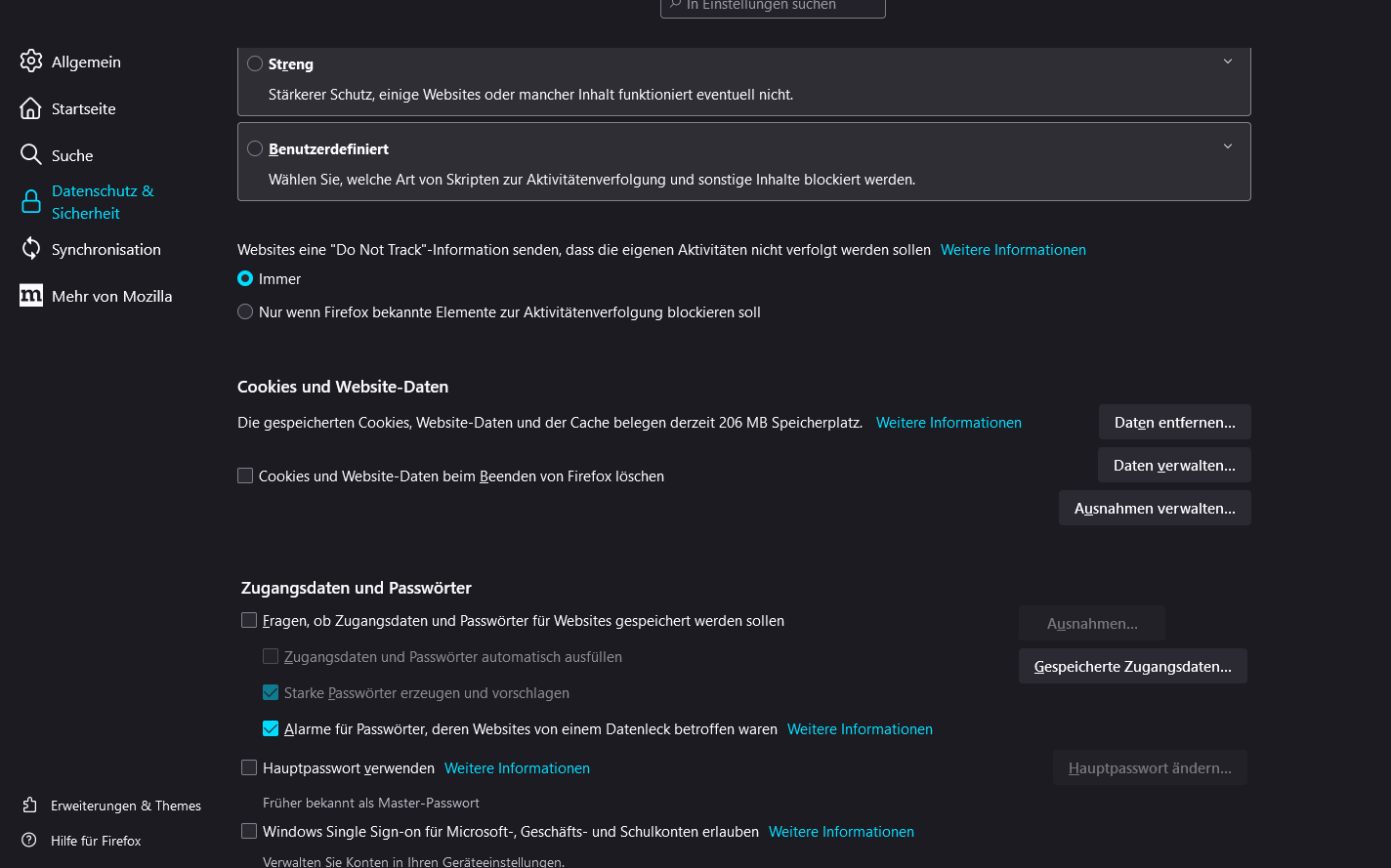1391x868 pixels.
Task: Click the Synchronisation arrows icon
Action: point(31,249)
